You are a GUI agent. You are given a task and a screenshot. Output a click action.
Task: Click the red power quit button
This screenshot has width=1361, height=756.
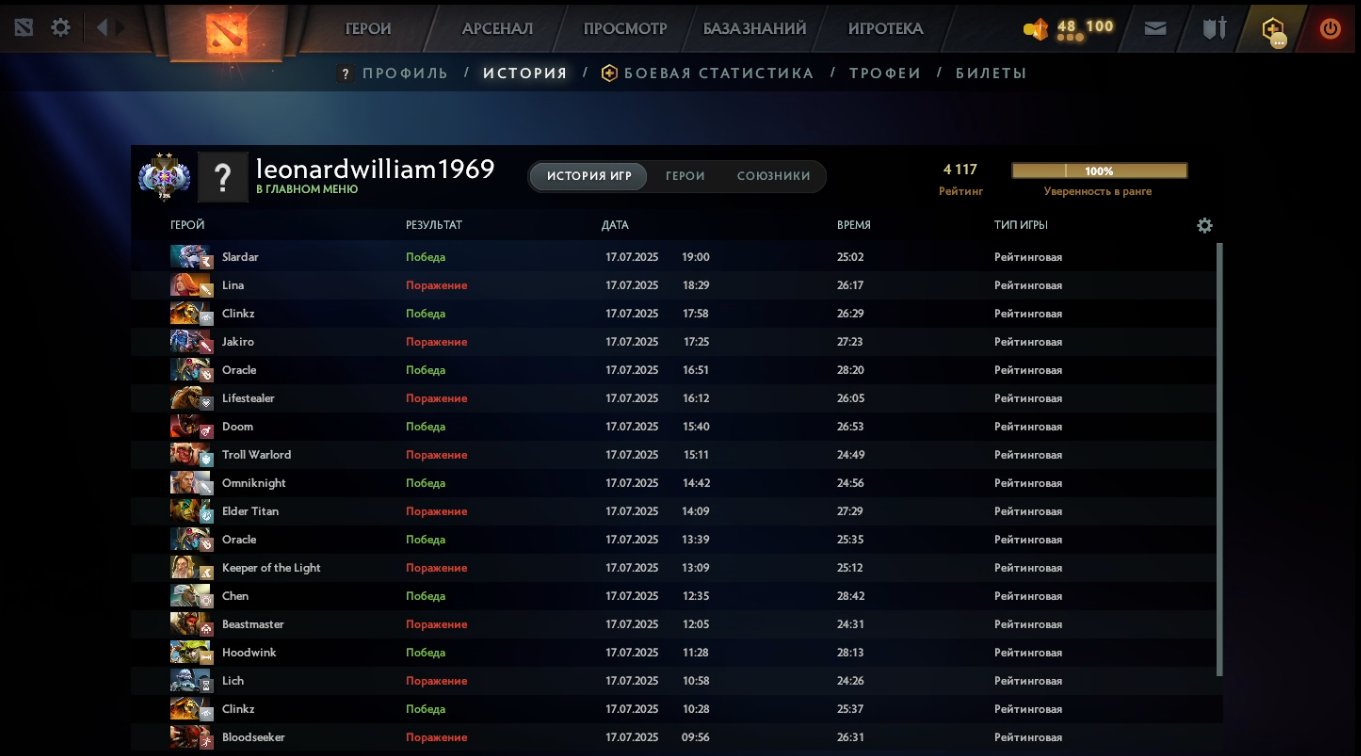coord(1330,28)
